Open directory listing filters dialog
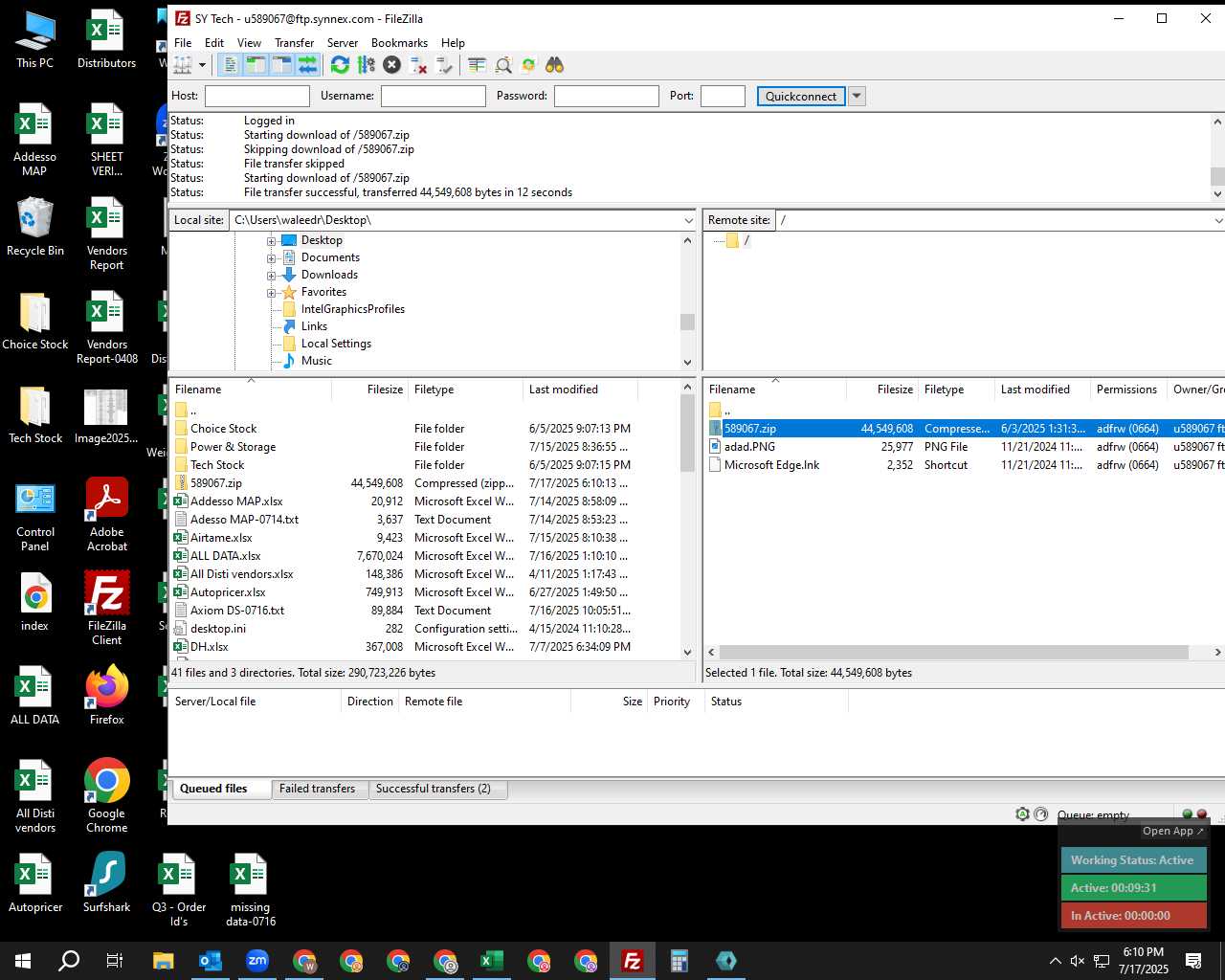1225x980 pixels. pos(477,65)
